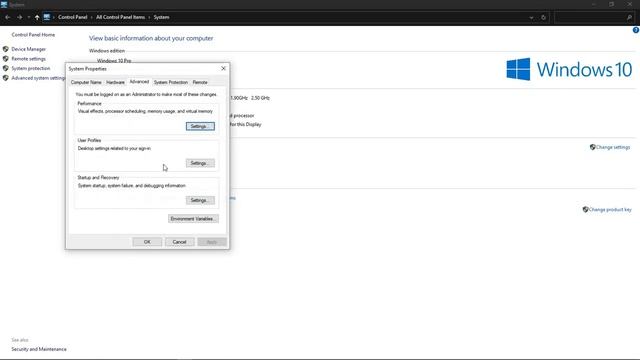This screenshot has width=640, height=360.
Task: Click shield icon beside Advanced system settings
Action: coord(6,78)
